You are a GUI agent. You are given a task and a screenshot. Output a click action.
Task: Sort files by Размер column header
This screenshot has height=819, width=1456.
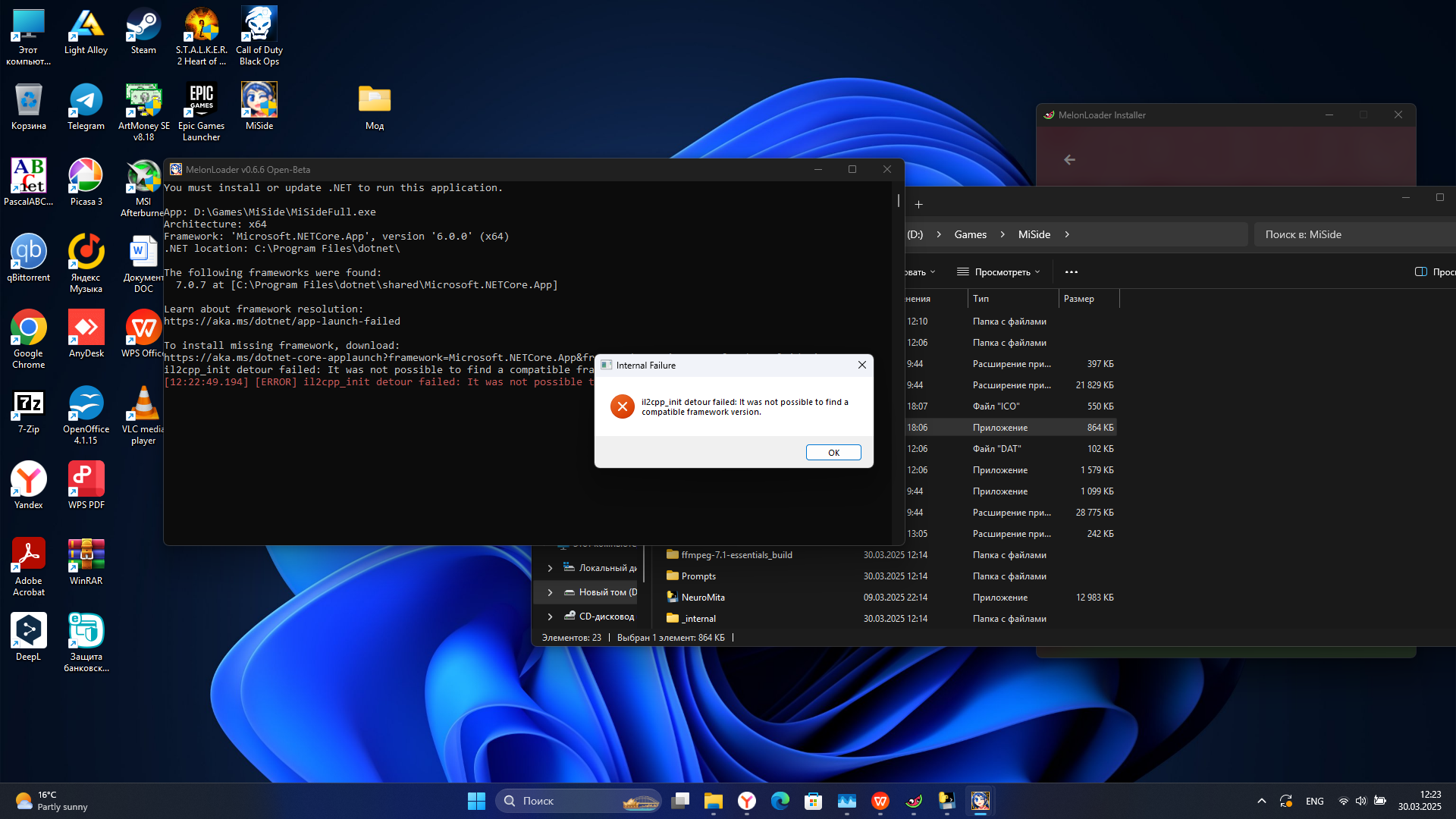1086,299
